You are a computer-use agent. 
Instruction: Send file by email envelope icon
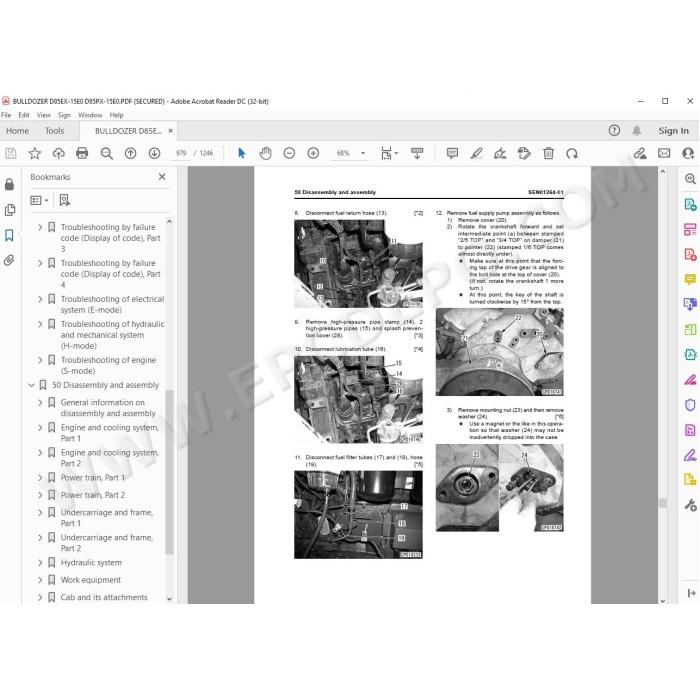[664, 153]
